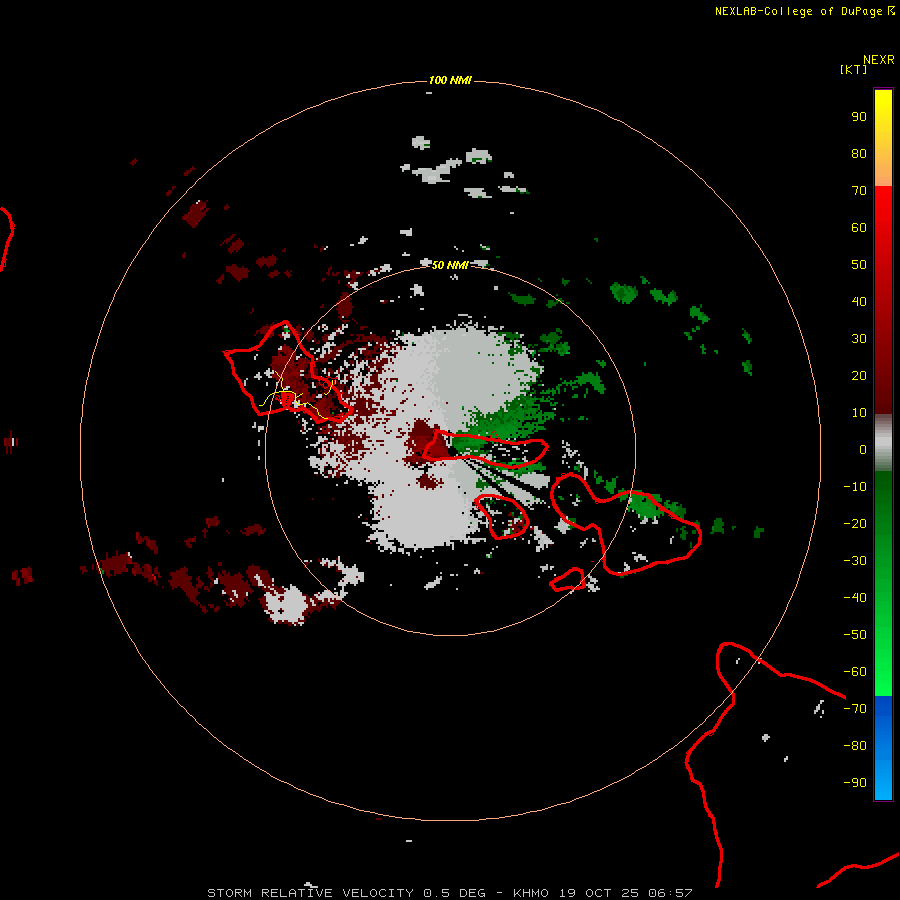The height and width of the screenshot is (900, 900).
Task: Click the 50 value on the velocity scale
Action: 859,265
